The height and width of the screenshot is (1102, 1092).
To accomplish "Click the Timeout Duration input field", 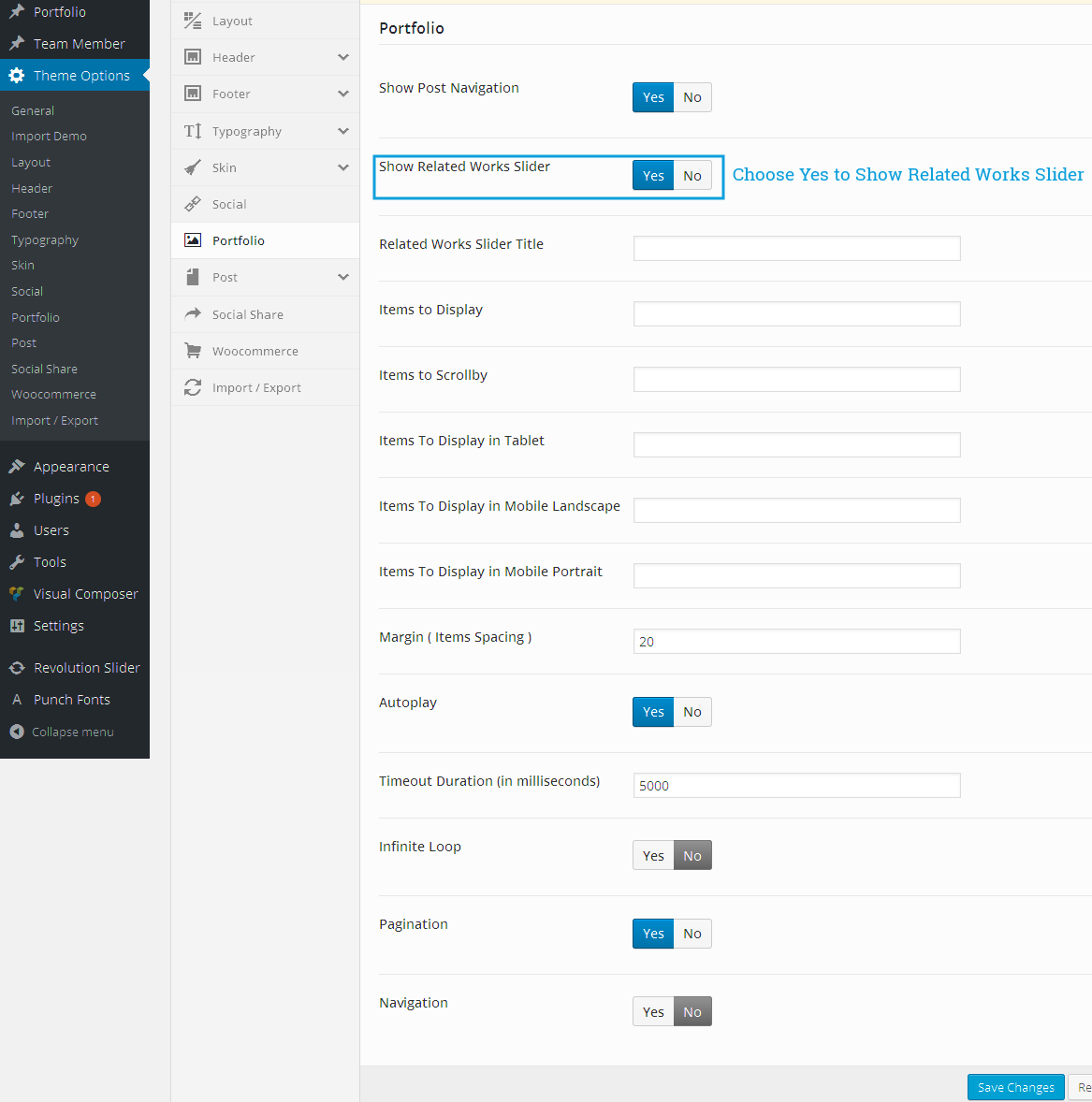I will click(796, 786).
